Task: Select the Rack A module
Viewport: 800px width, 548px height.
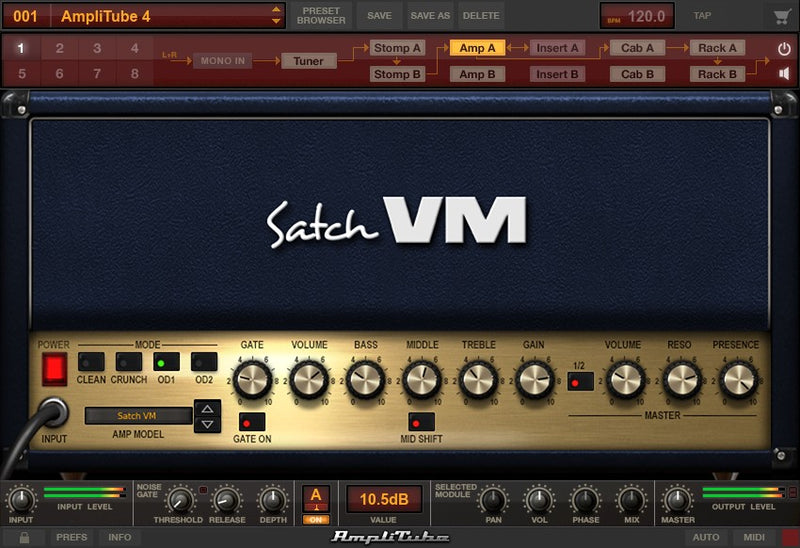Action: (x=717, y=48)
